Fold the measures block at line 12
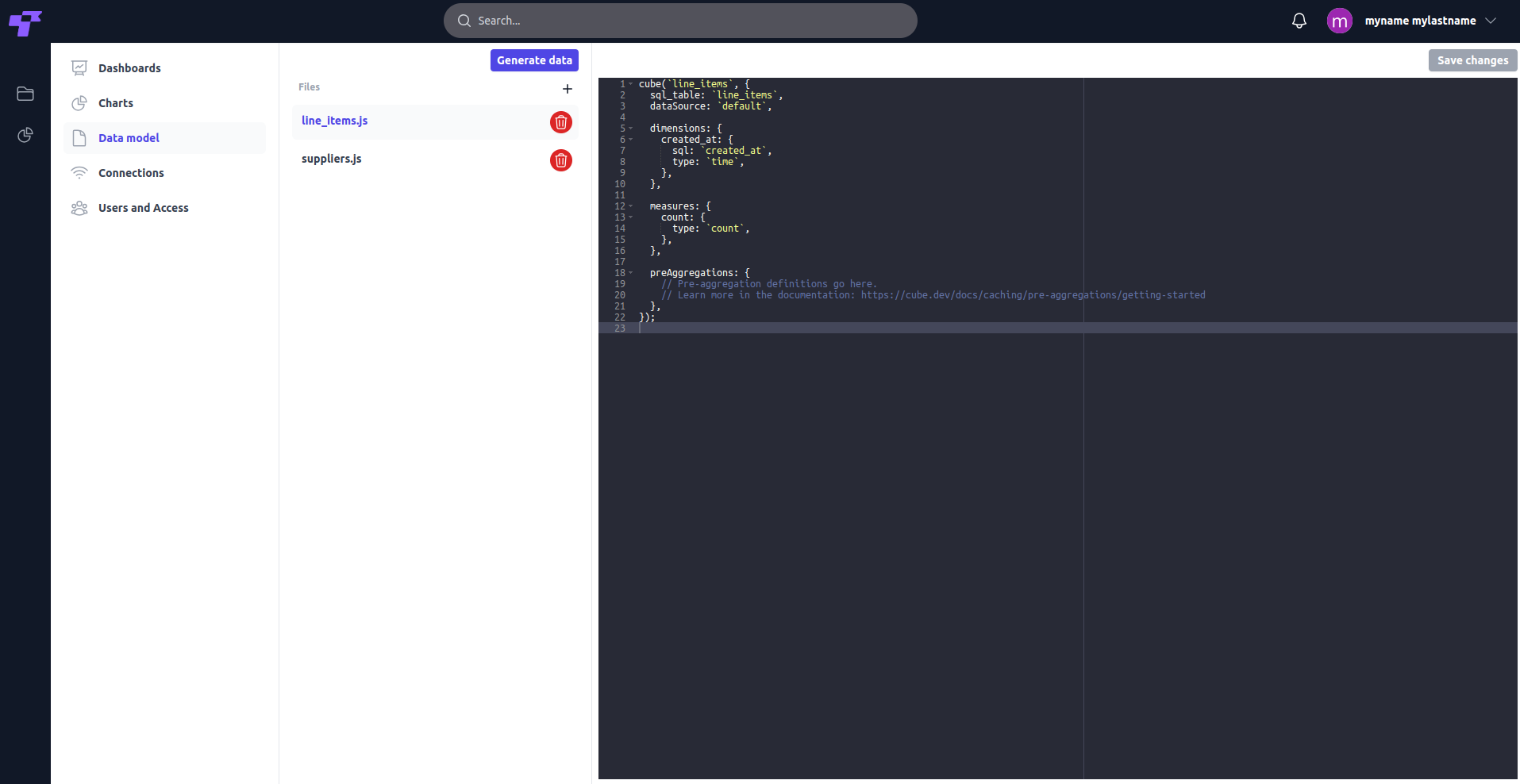This screenshot has width=1520, height=784. (x=631, y=206)
